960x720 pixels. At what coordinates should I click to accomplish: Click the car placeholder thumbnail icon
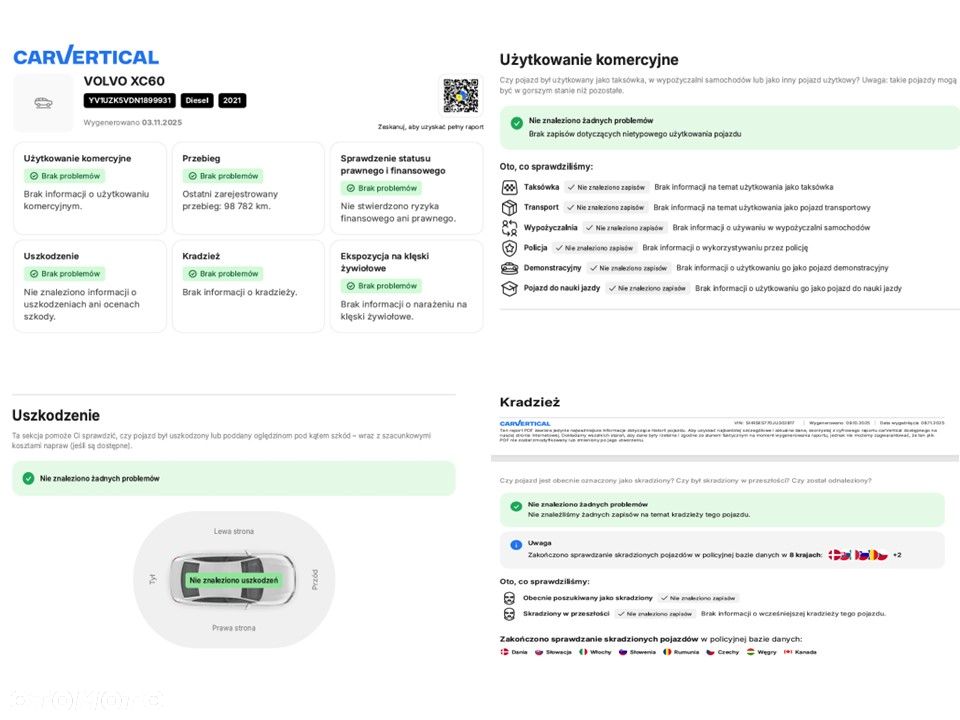pyautogui.click(x=43, y=103)
